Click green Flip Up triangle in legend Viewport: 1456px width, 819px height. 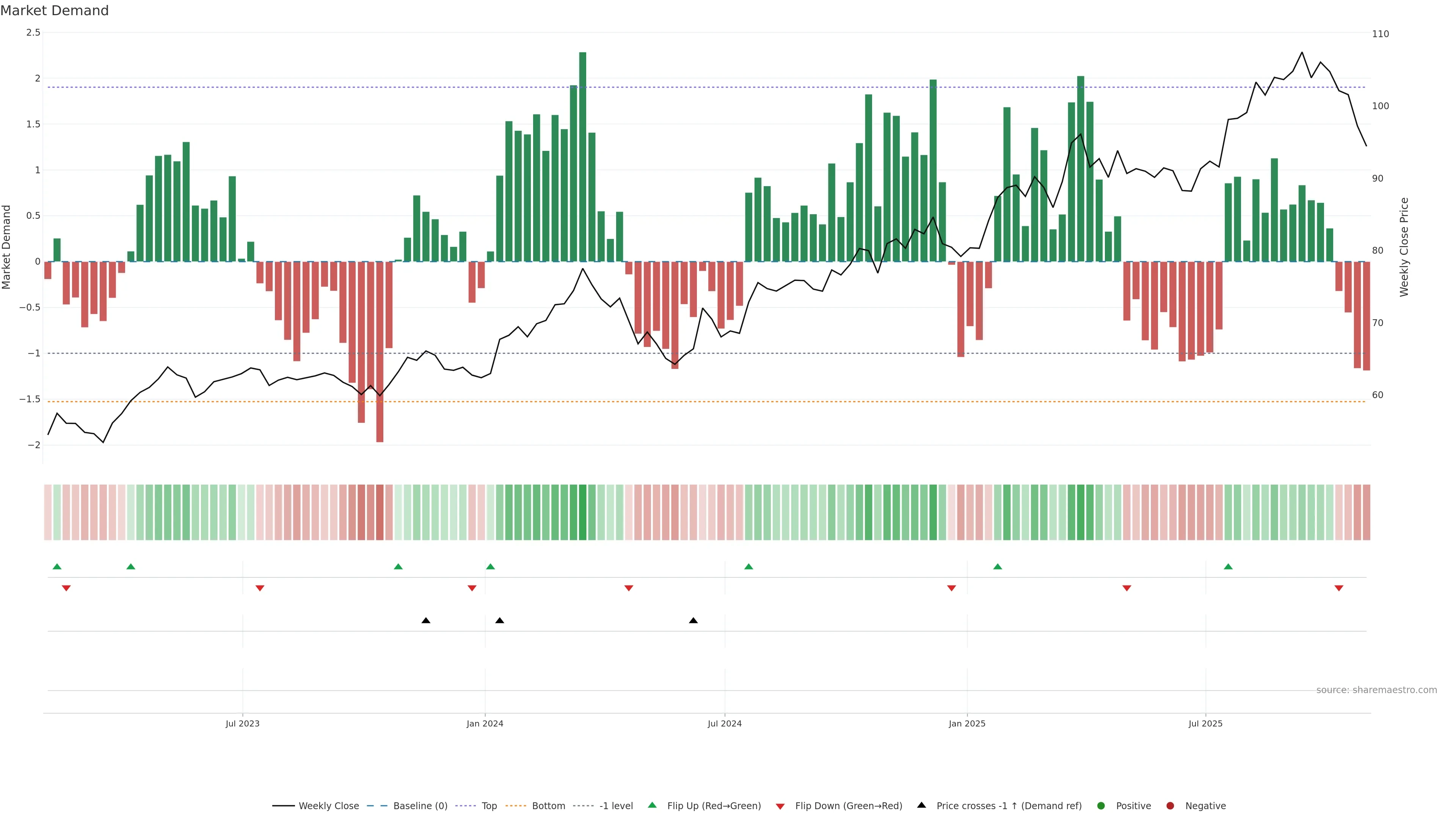[652, 805]
